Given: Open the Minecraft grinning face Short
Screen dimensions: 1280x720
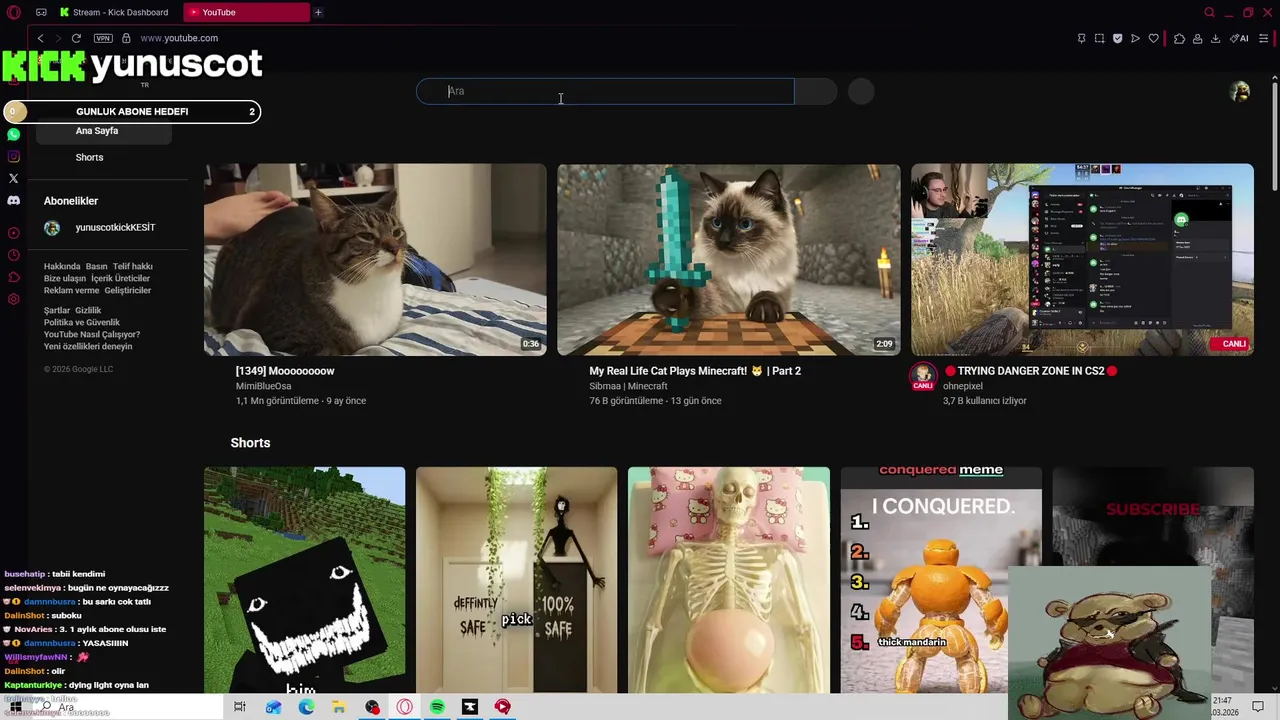Looking at the screenshot, I should click(305, 580).
